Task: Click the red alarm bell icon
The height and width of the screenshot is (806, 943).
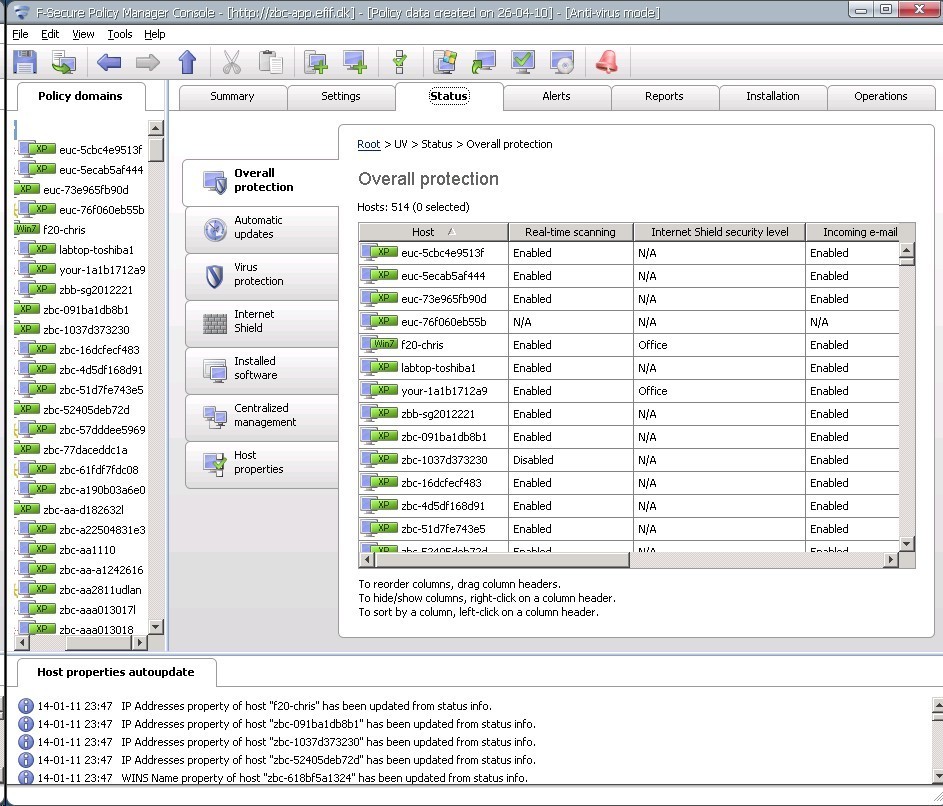Action: pyautogui.click(x=606, y=63)
